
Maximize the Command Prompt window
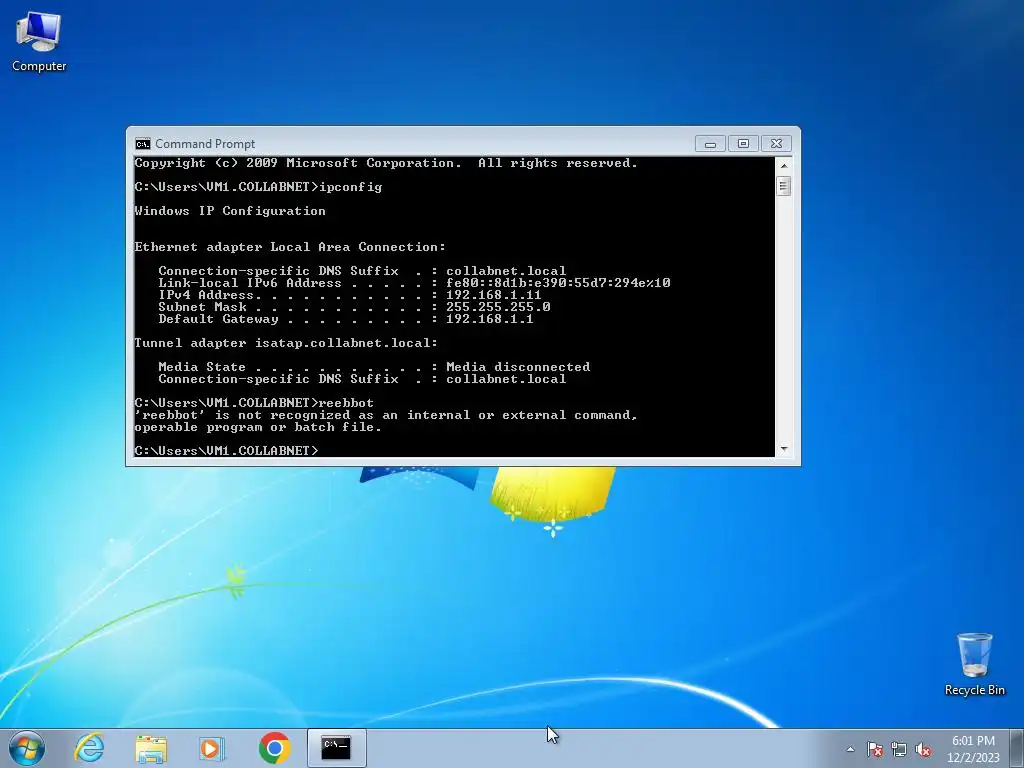743,144
